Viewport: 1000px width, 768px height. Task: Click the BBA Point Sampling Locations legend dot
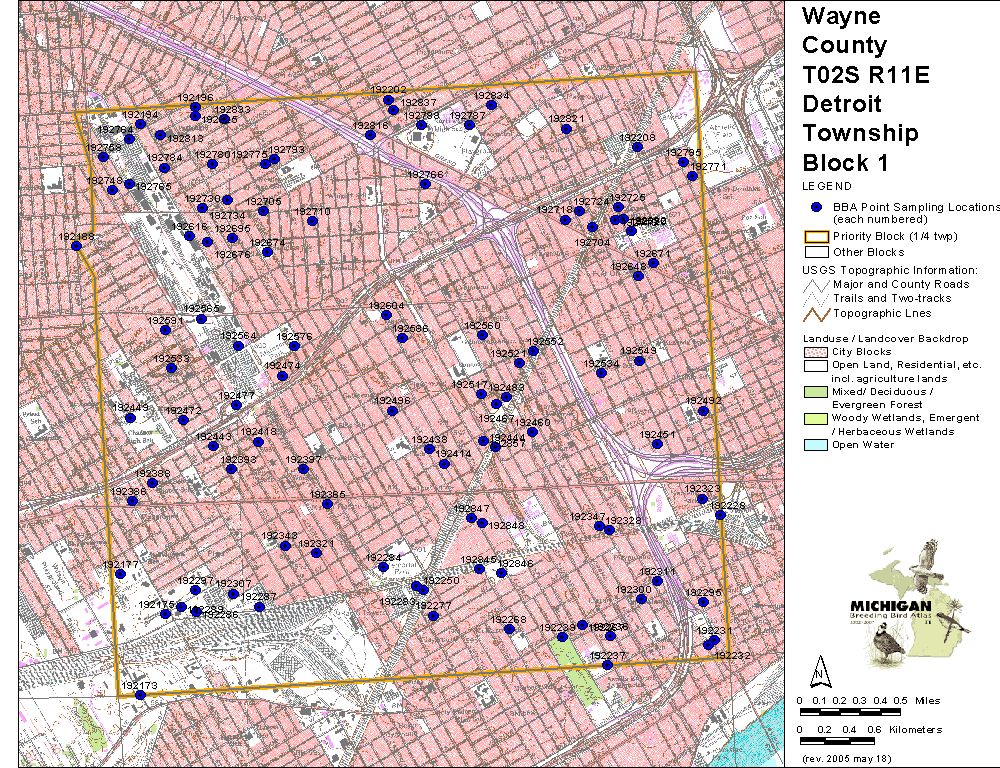point(816,206)
